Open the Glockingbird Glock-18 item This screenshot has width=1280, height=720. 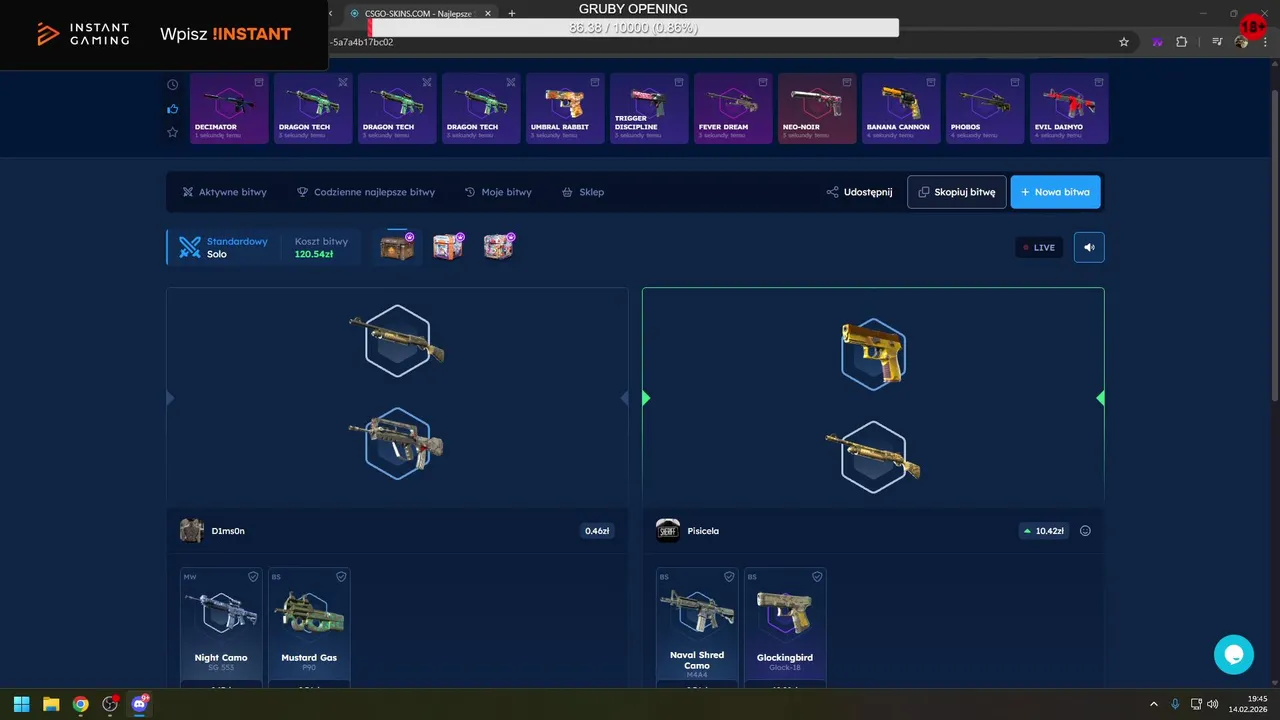(785, 627)
